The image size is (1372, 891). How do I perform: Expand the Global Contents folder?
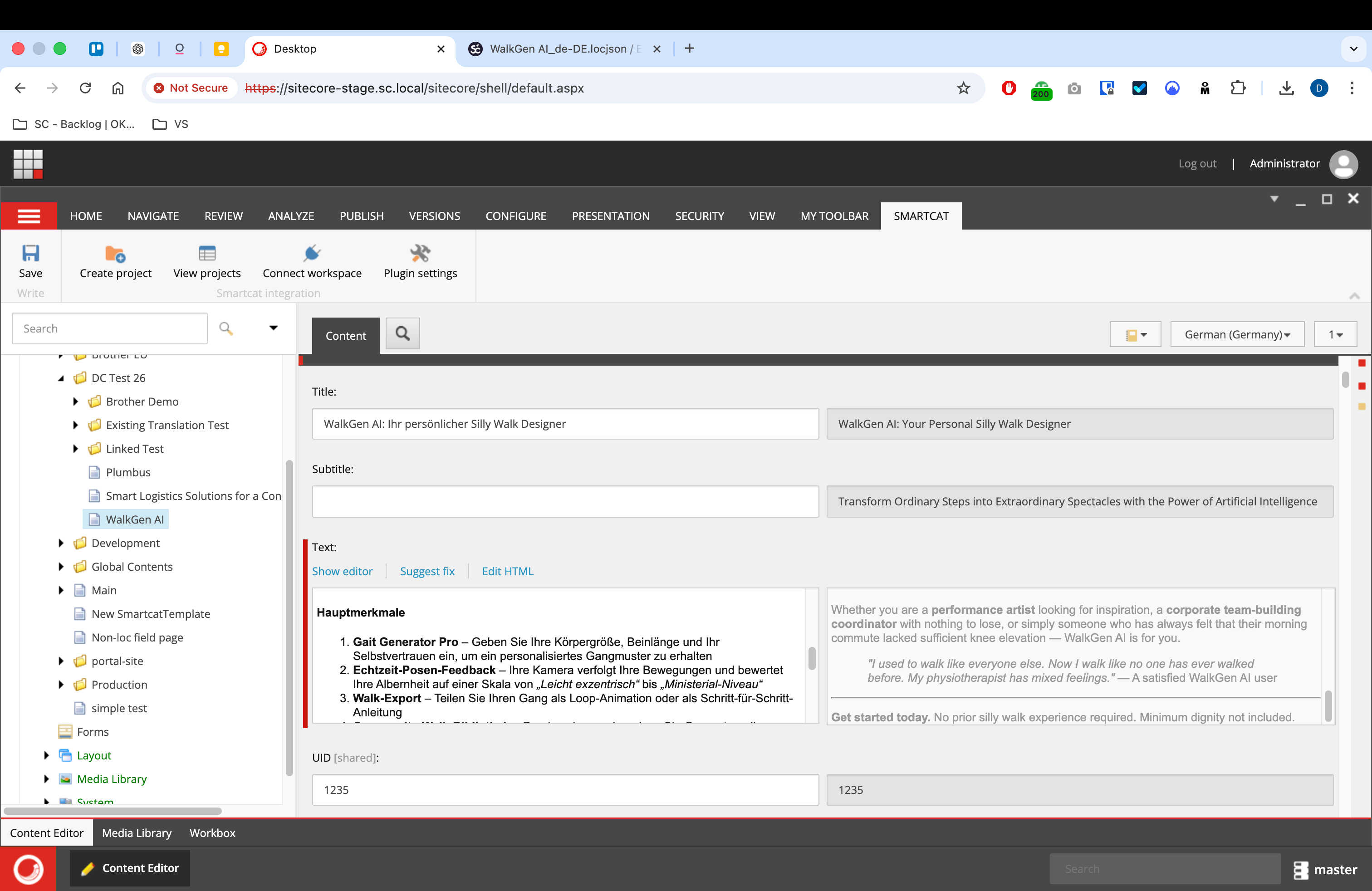point(61,567)
